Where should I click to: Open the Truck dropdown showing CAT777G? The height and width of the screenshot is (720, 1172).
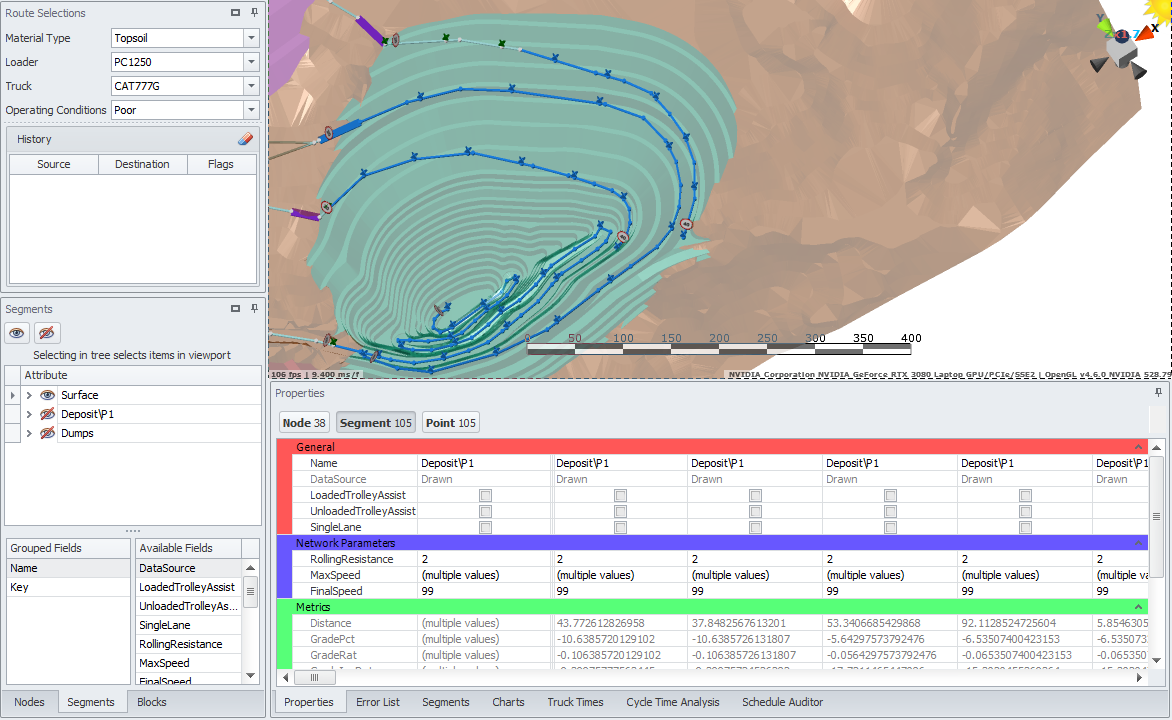click(x=250, y=86)
